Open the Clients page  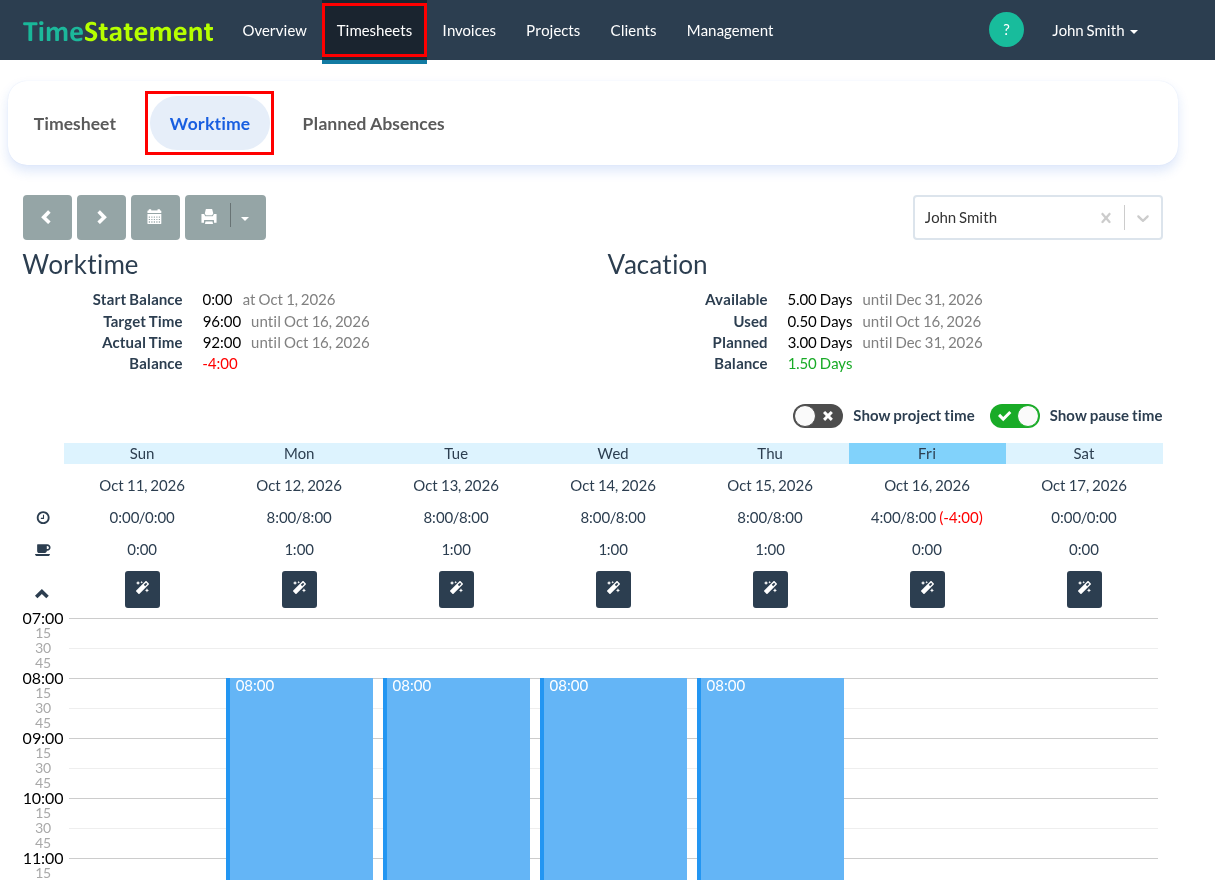point(633,31)
